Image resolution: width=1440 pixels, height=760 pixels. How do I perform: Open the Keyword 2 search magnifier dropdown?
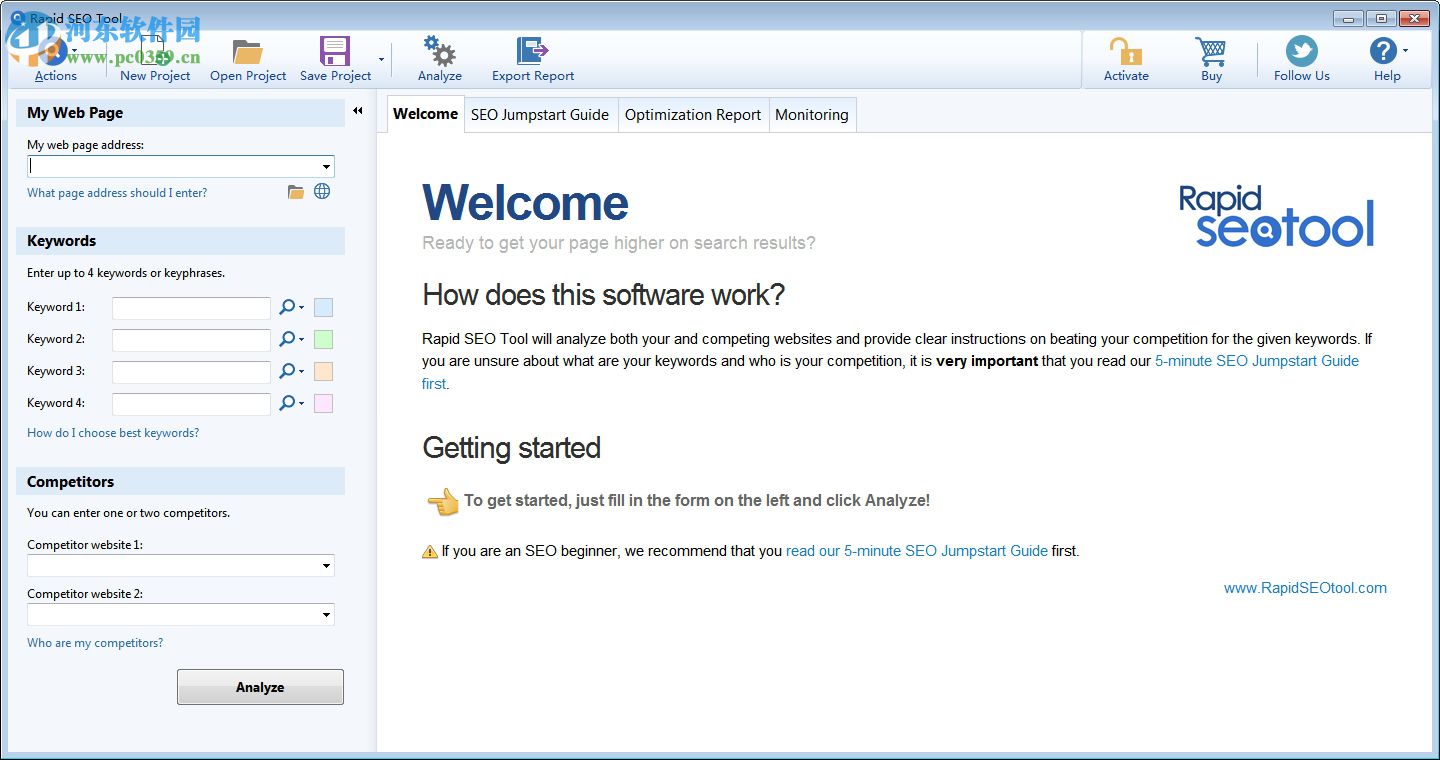point(291,340)
